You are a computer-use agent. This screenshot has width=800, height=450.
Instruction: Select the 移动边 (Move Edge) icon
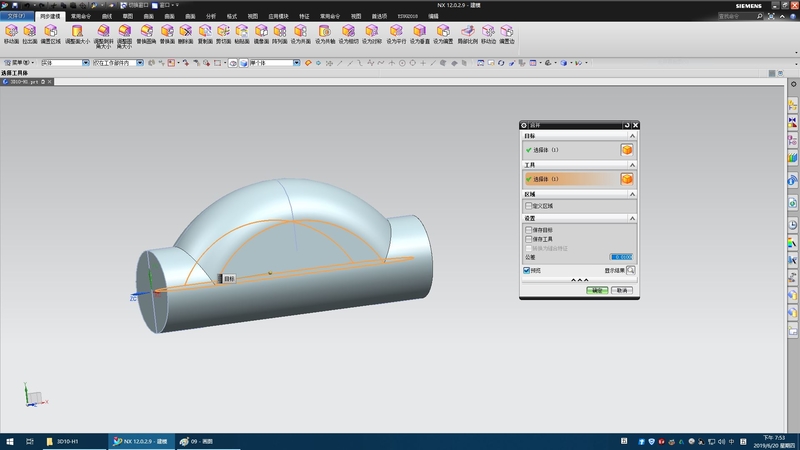[488, 32]
